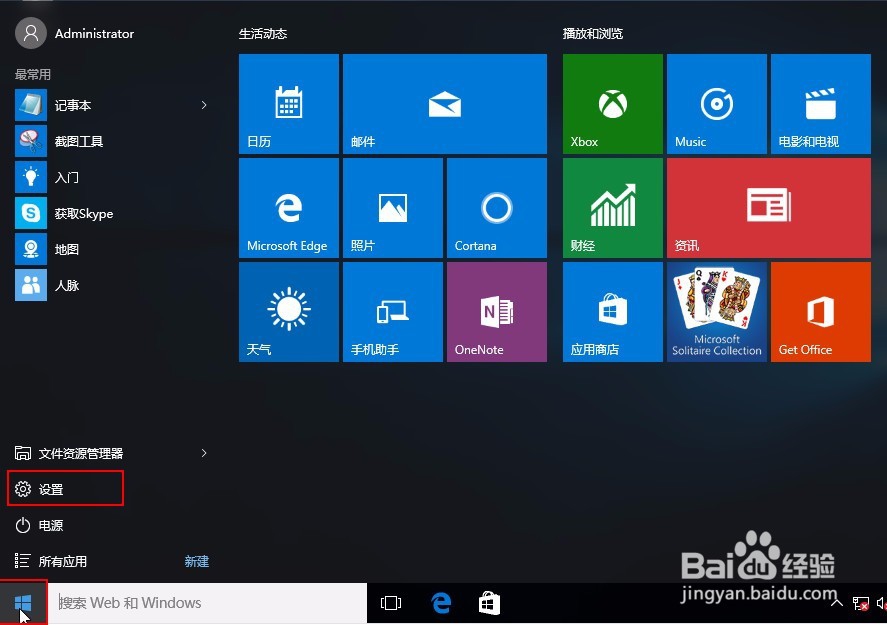
Task: Show 所有应用 all apps list
Action: pos(51,561)
